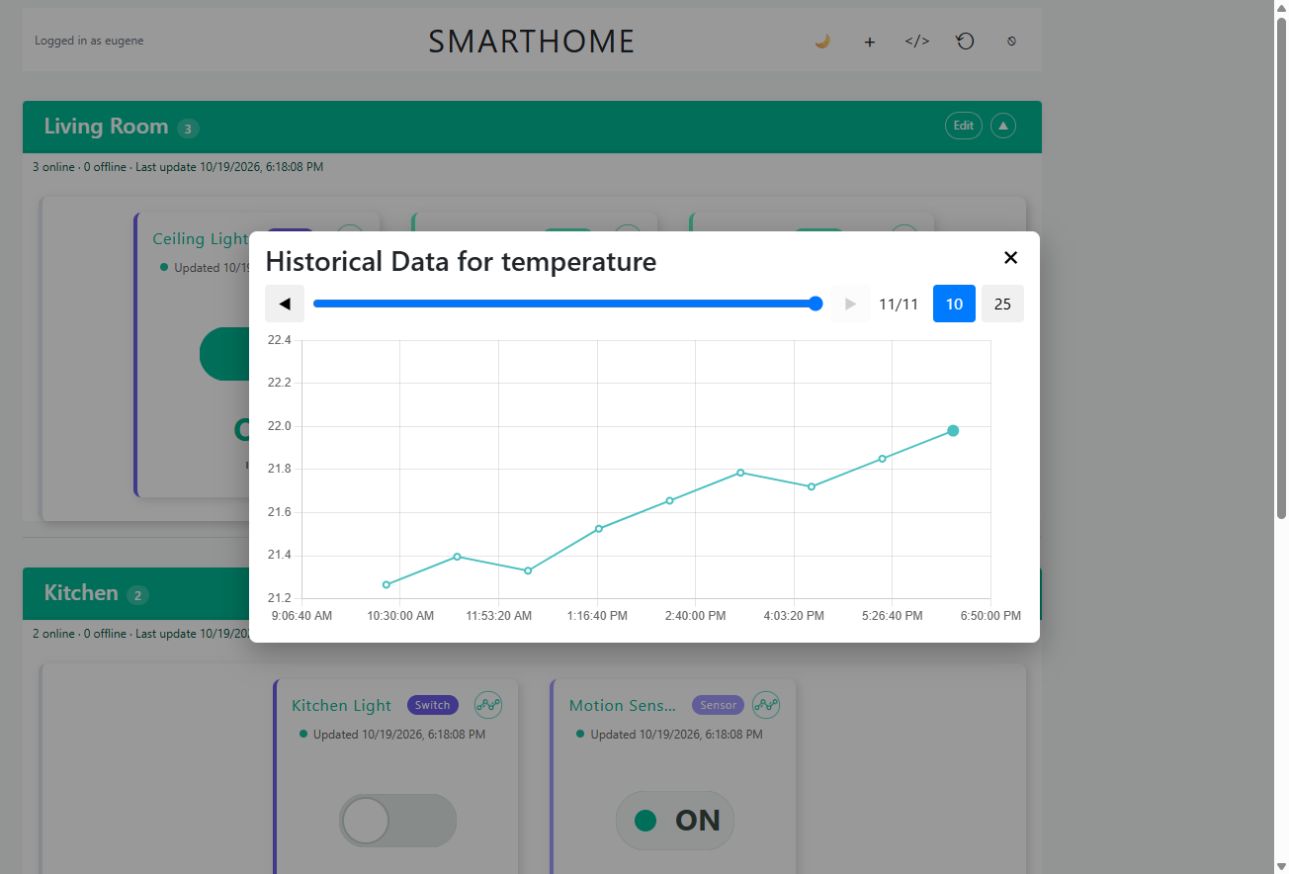This screenshot has width=1289, height=874.
Task: Close the Historical Data dialog
Action: click(1010, 258)
